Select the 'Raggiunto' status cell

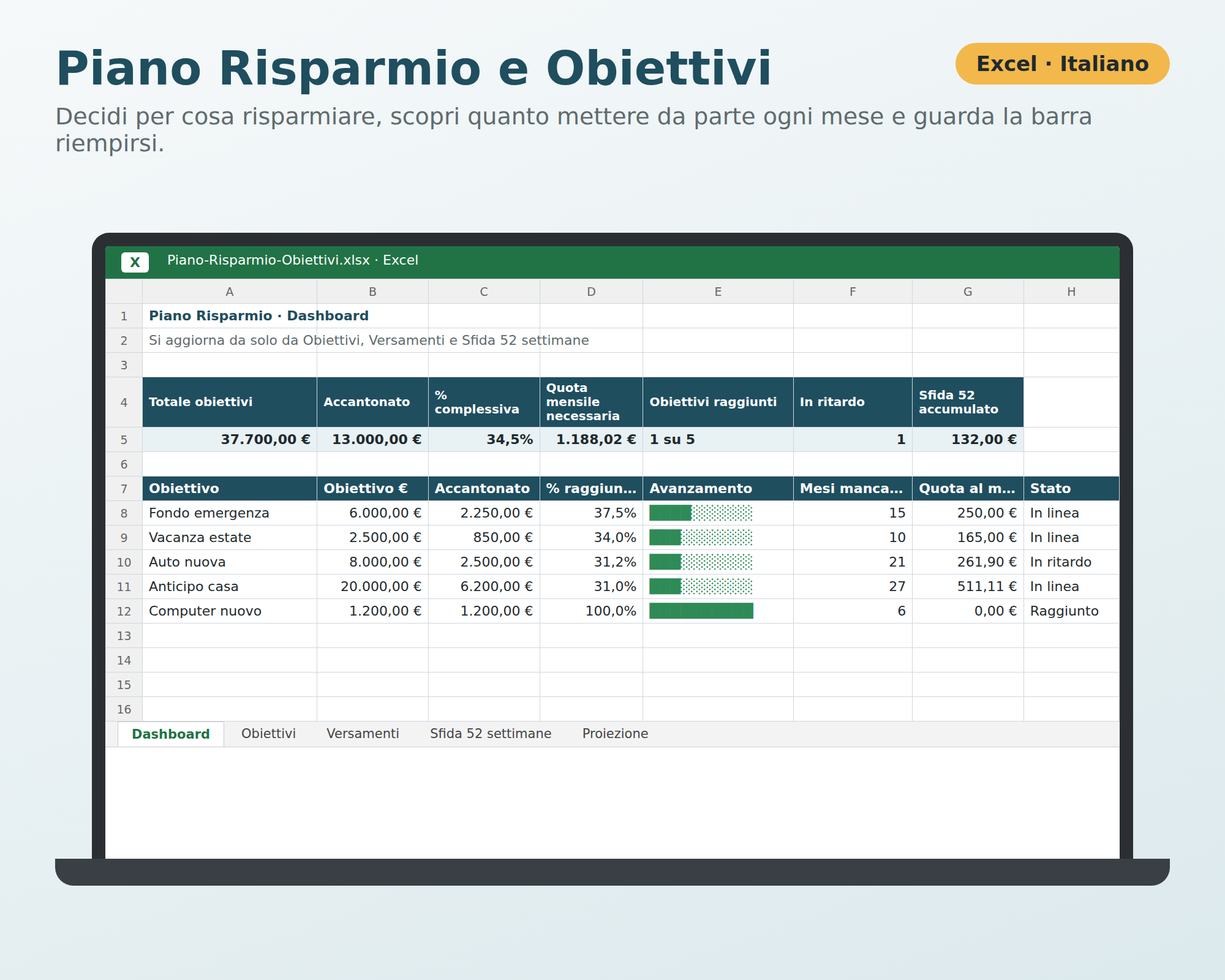coord(1071,611)
